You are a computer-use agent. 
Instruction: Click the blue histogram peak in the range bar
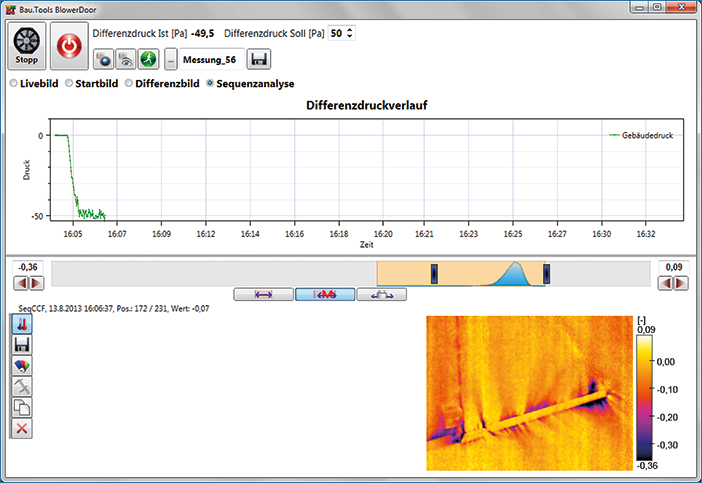coord(515,275)
